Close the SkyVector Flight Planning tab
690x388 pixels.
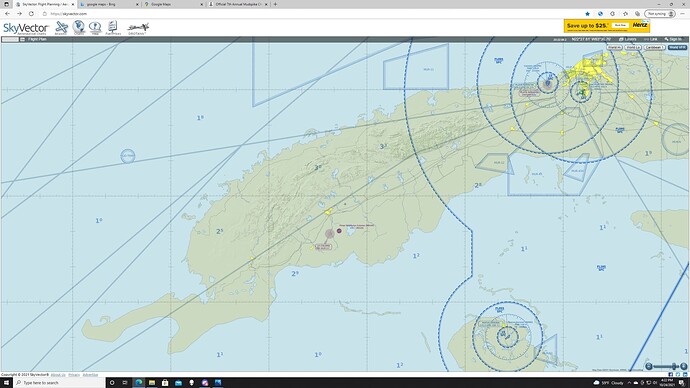tap(73, 4)
